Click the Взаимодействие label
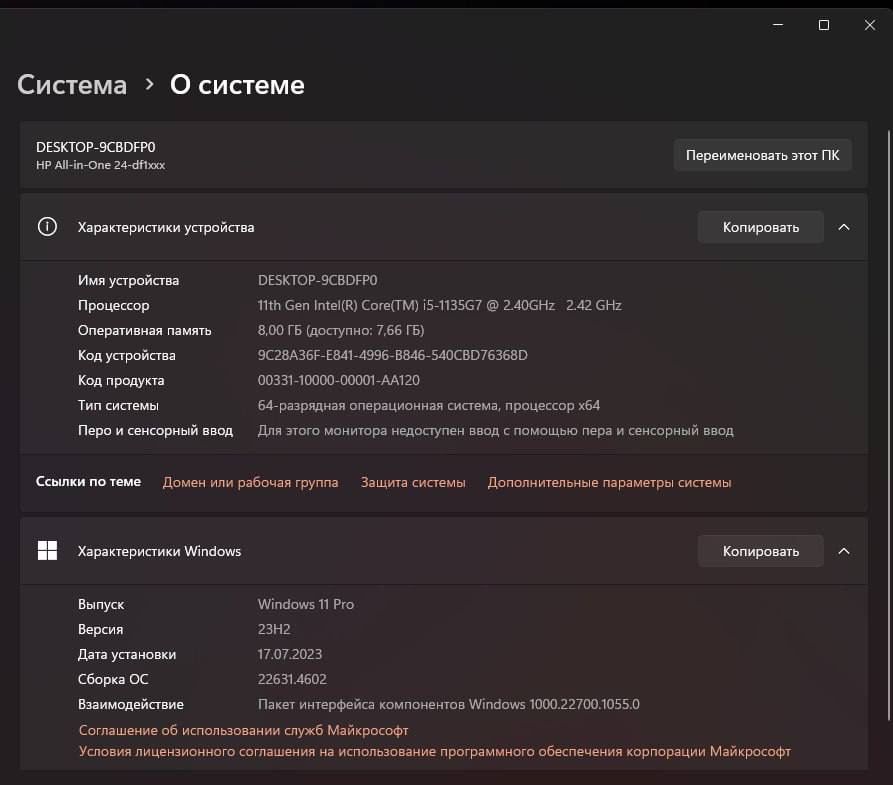The width and height of the screenshot is (893, 785). pyautogui.click(x=130, y=705)
